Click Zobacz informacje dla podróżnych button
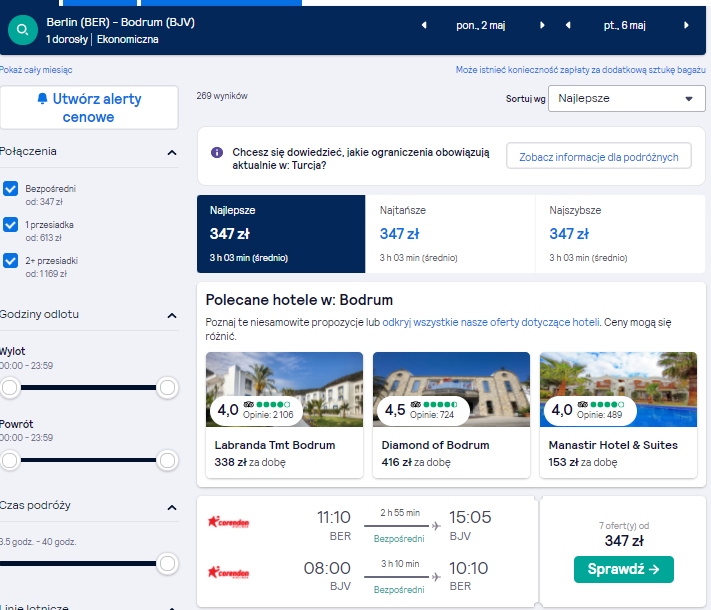The image size is (711, 610). (599, 157)
